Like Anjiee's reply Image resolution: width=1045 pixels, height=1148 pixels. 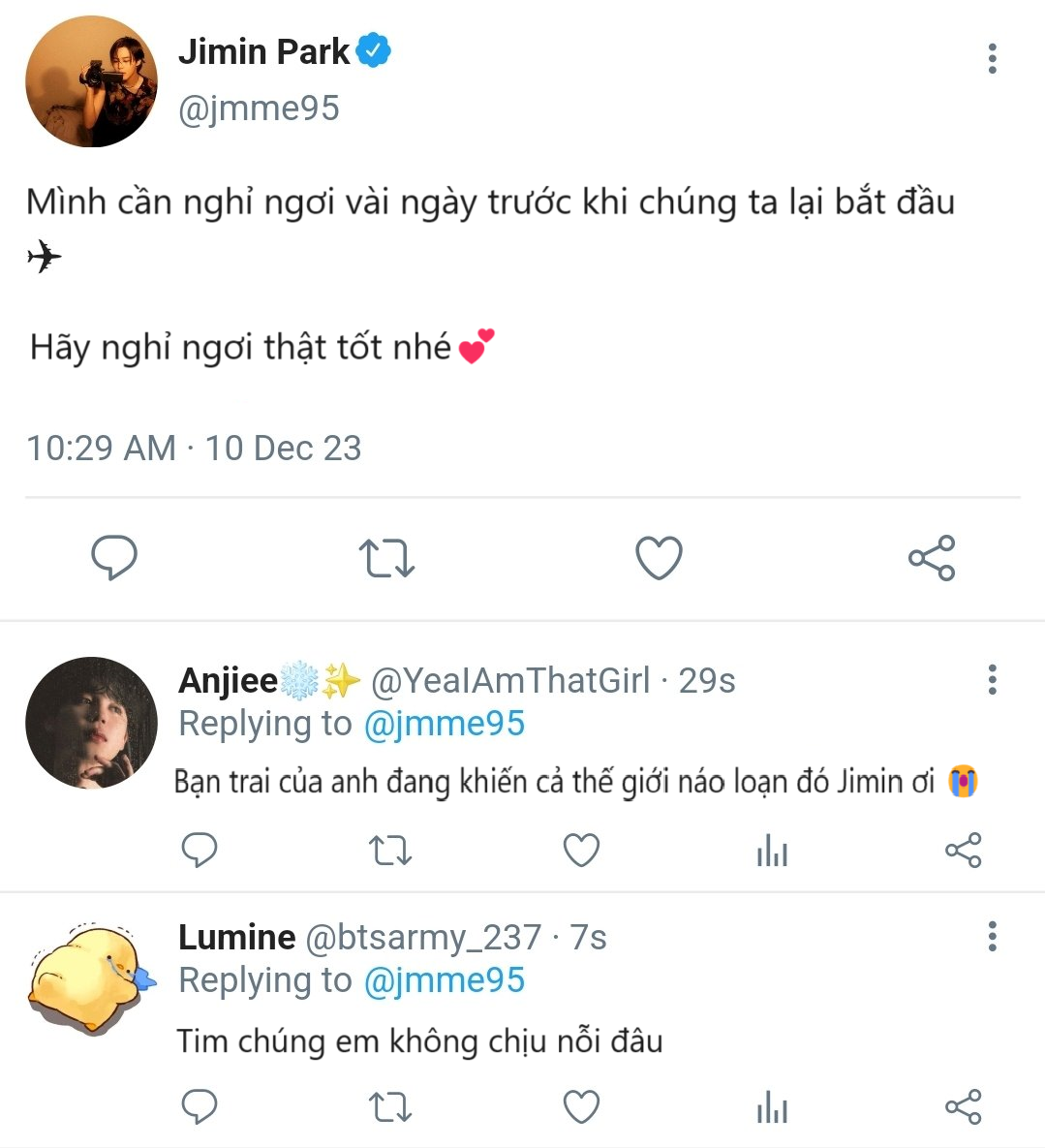pos(581,851)
